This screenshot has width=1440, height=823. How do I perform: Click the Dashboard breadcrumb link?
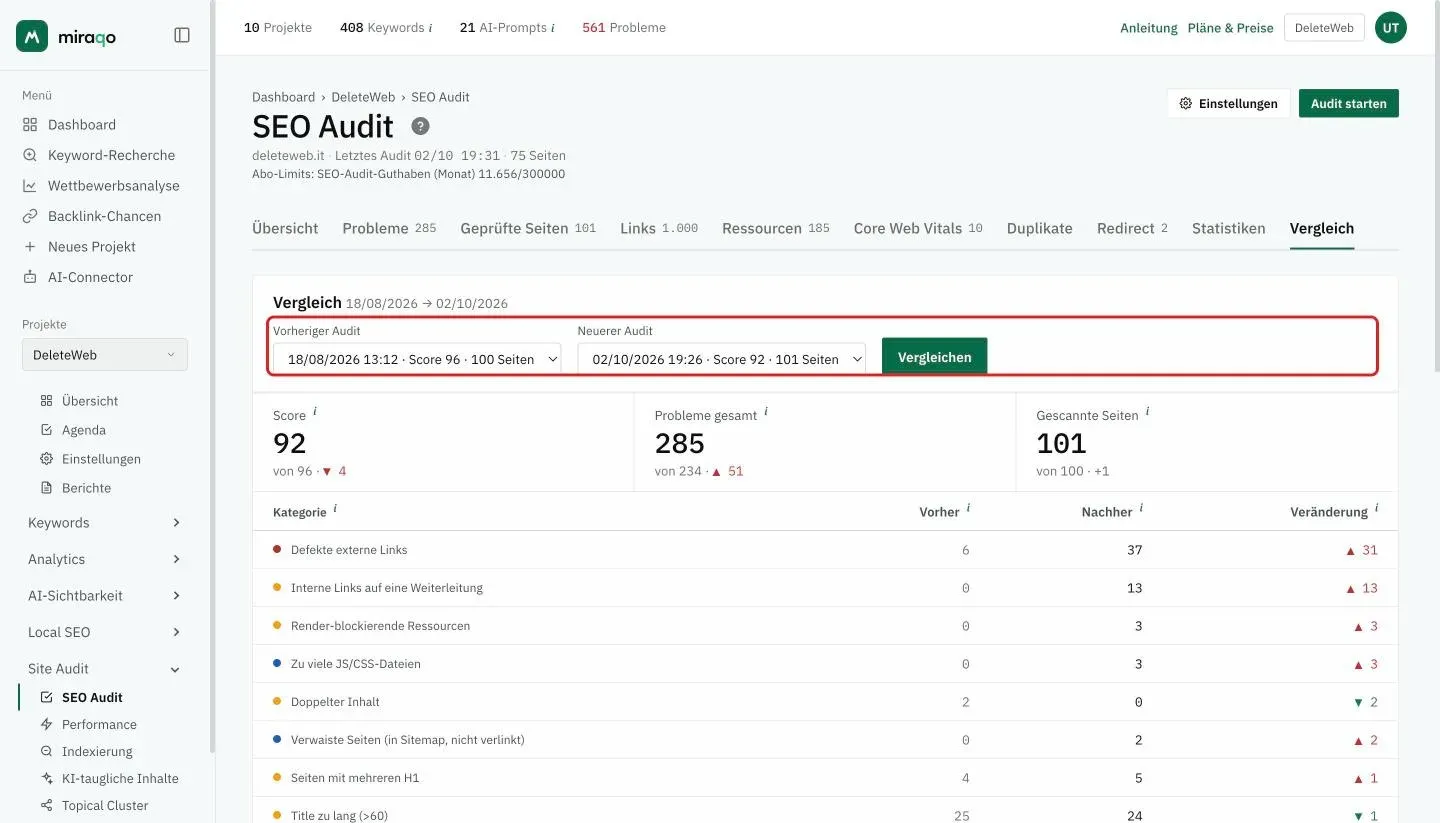click(x=283, y=97)
